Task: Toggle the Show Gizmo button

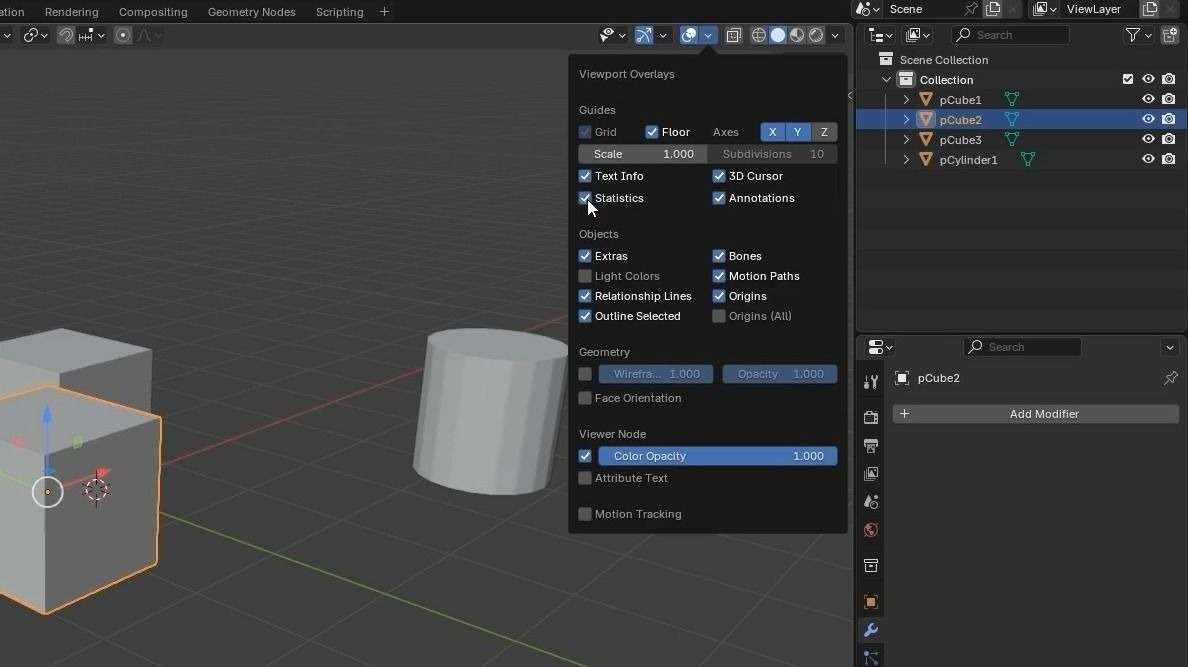Action: tap(643, 35)
